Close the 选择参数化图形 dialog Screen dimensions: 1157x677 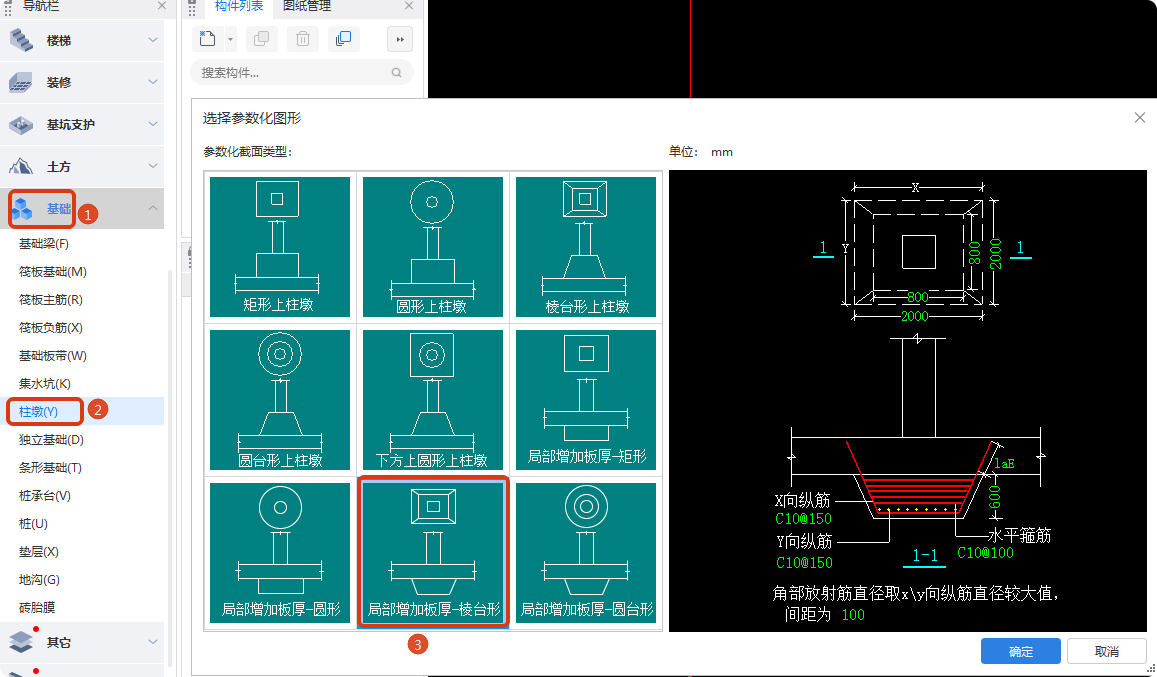[1139, 117]
